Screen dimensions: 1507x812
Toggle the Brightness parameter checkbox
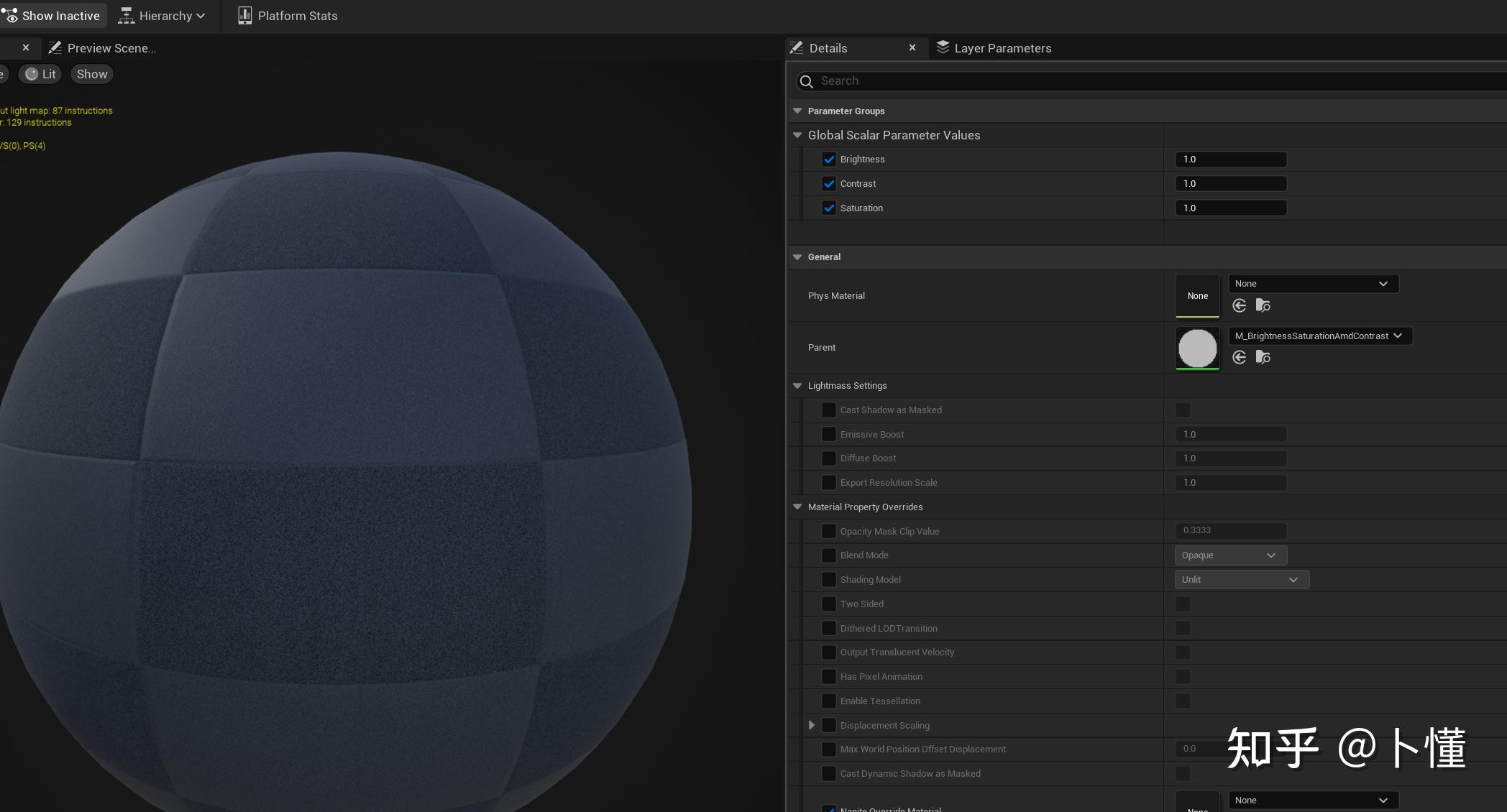pyautogui.click(x=828, y=159)
